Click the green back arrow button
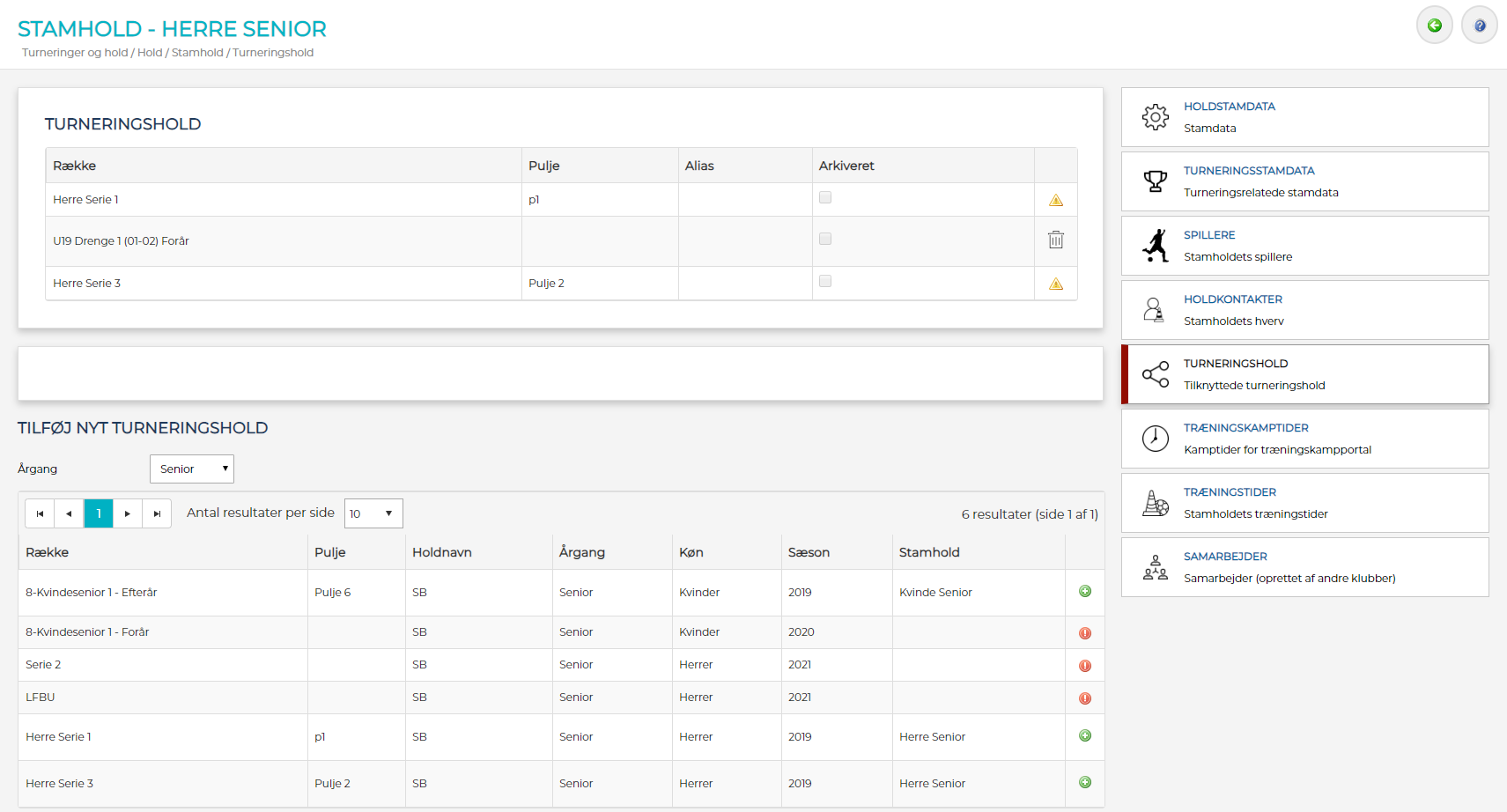 (x=1434, y=26)
